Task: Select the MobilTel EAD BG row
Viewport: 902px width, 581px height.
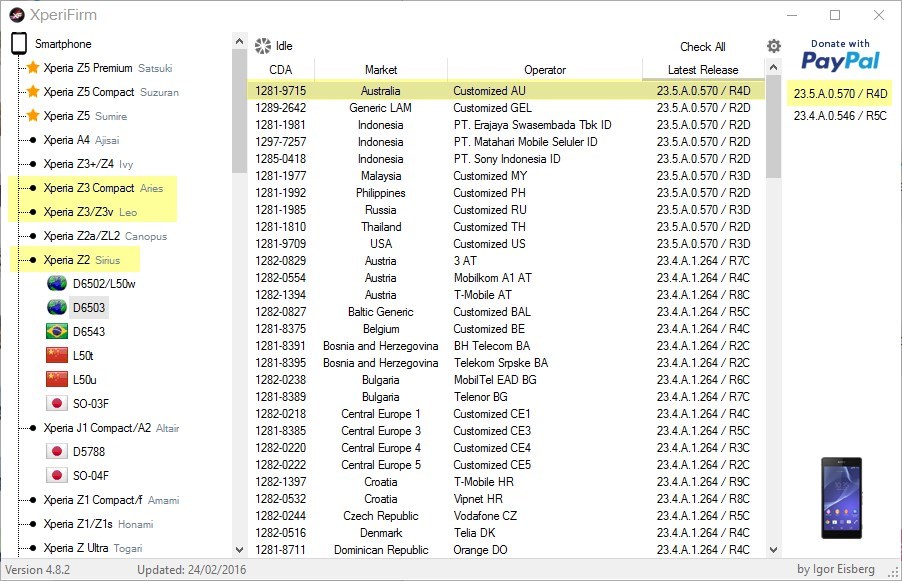Action: (x=506, y=380)
